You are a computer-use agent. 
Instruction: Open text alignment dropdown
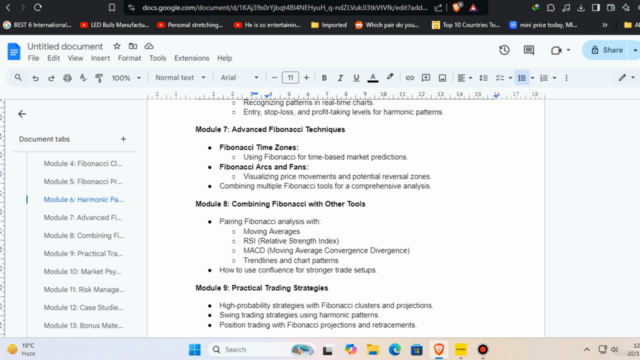click(464, 78)
